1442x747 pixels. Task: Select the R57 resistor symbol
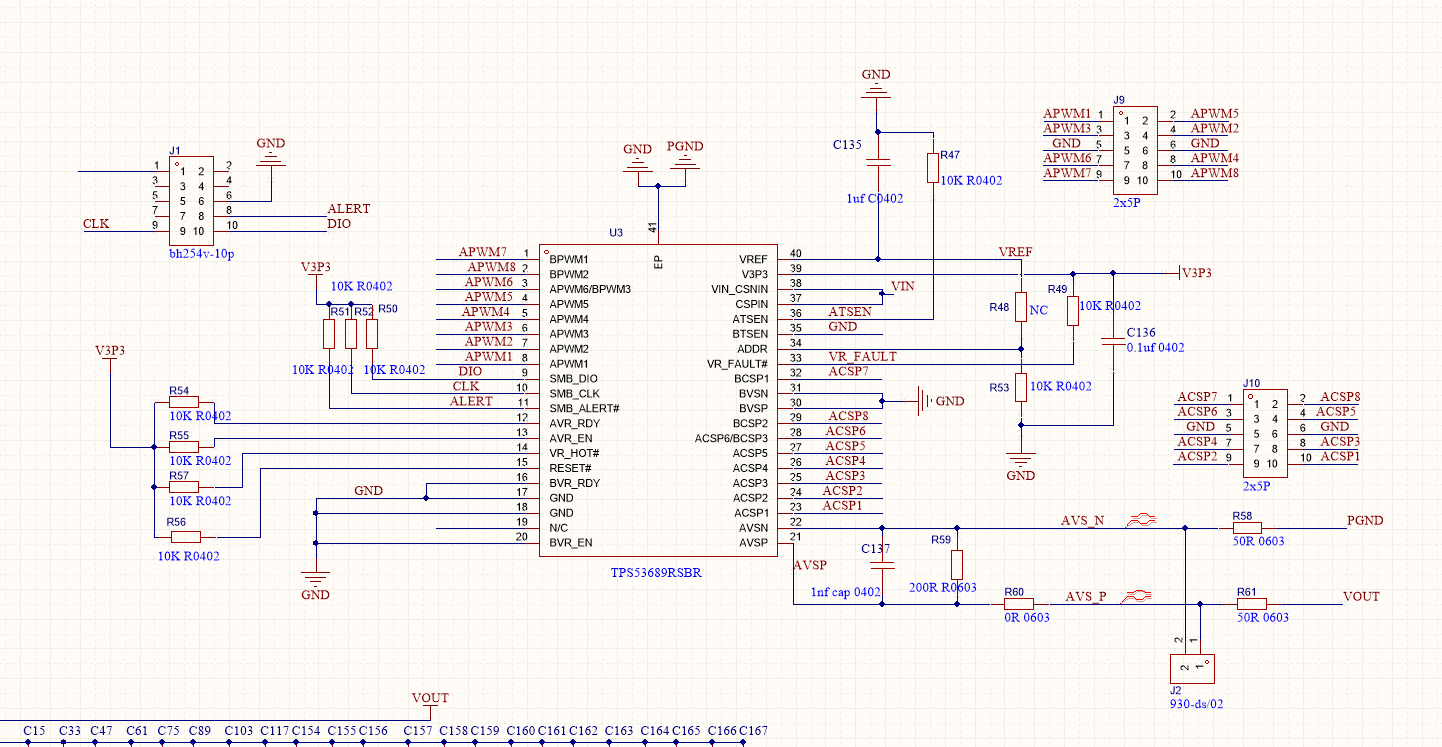(184, 487)
